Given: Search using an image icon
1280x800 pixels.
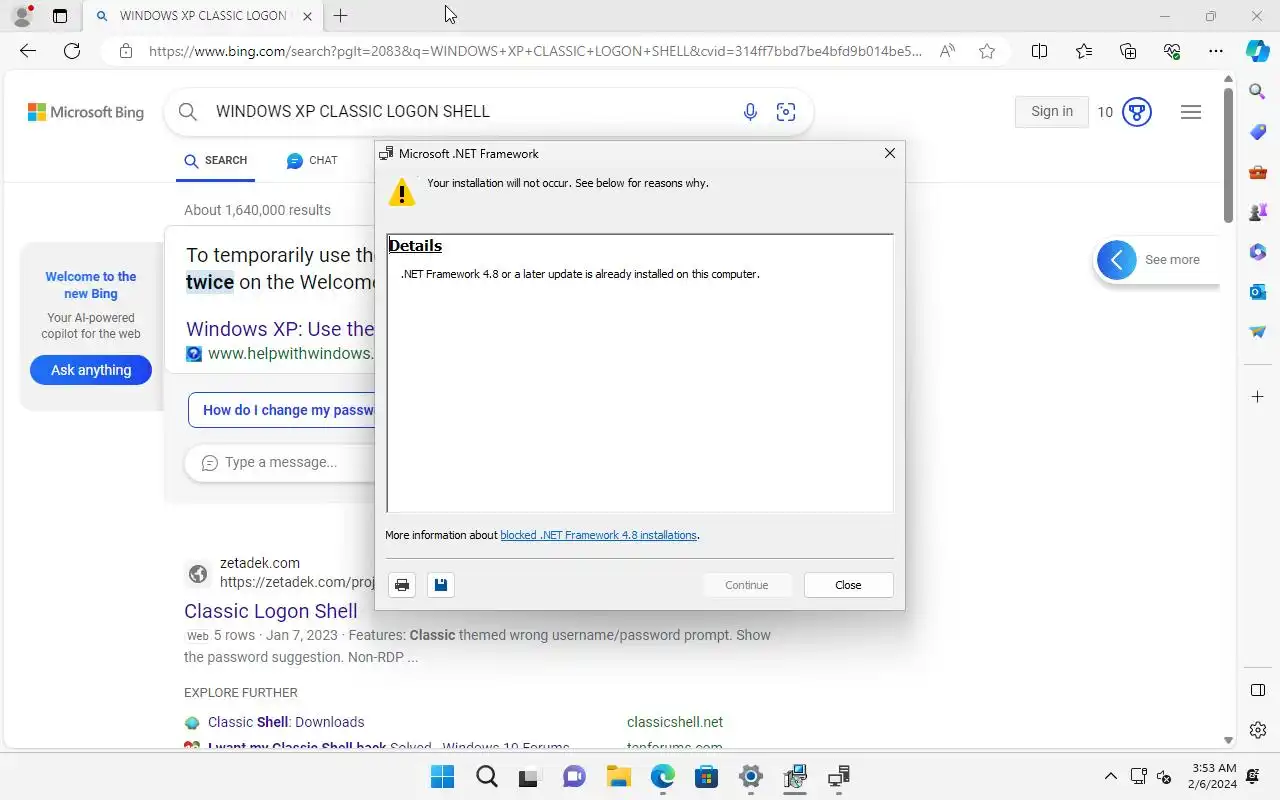Looking at the screenshot, I should point(786,112).
